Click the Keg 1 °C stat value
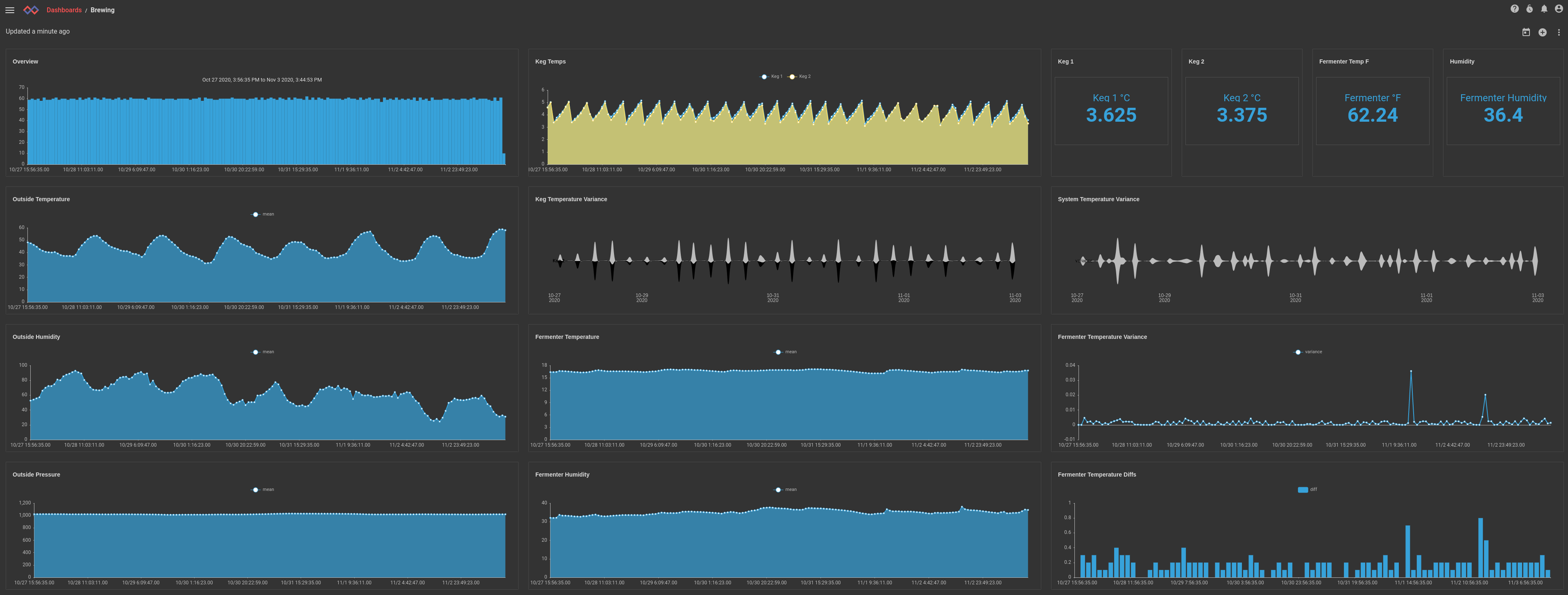1568x595 pixels. pos(1111,114)
